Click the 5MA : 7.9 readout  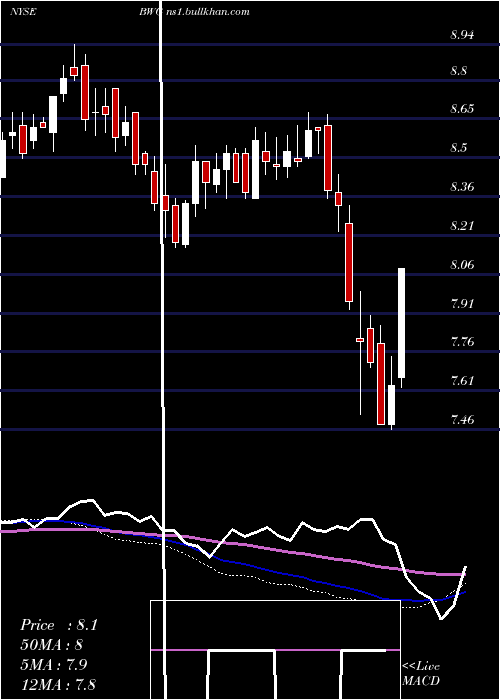[x=56, y=664]
